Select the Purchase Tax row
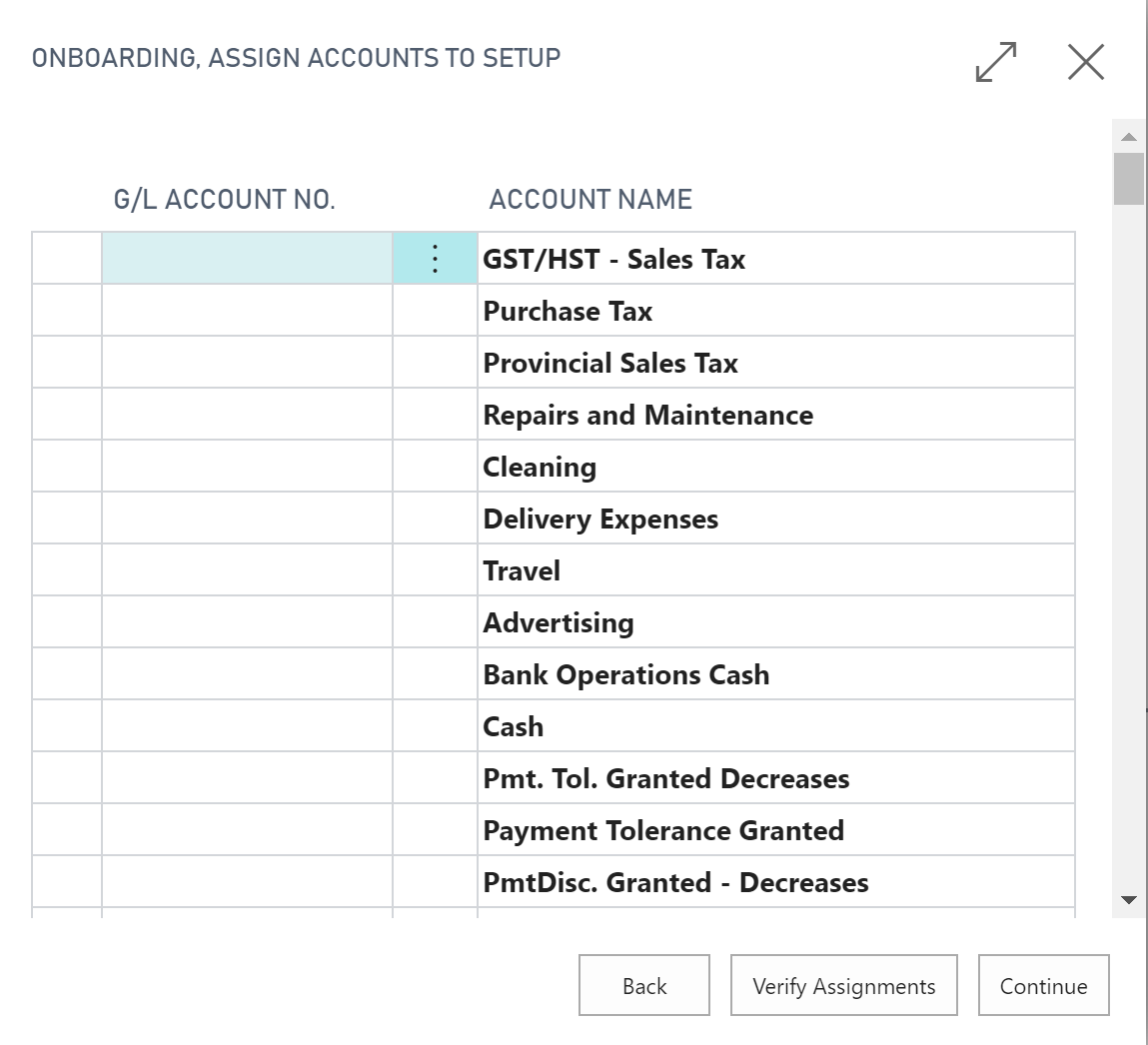The height and width of the screenshot is (1045, 1148). coord(553,311)
